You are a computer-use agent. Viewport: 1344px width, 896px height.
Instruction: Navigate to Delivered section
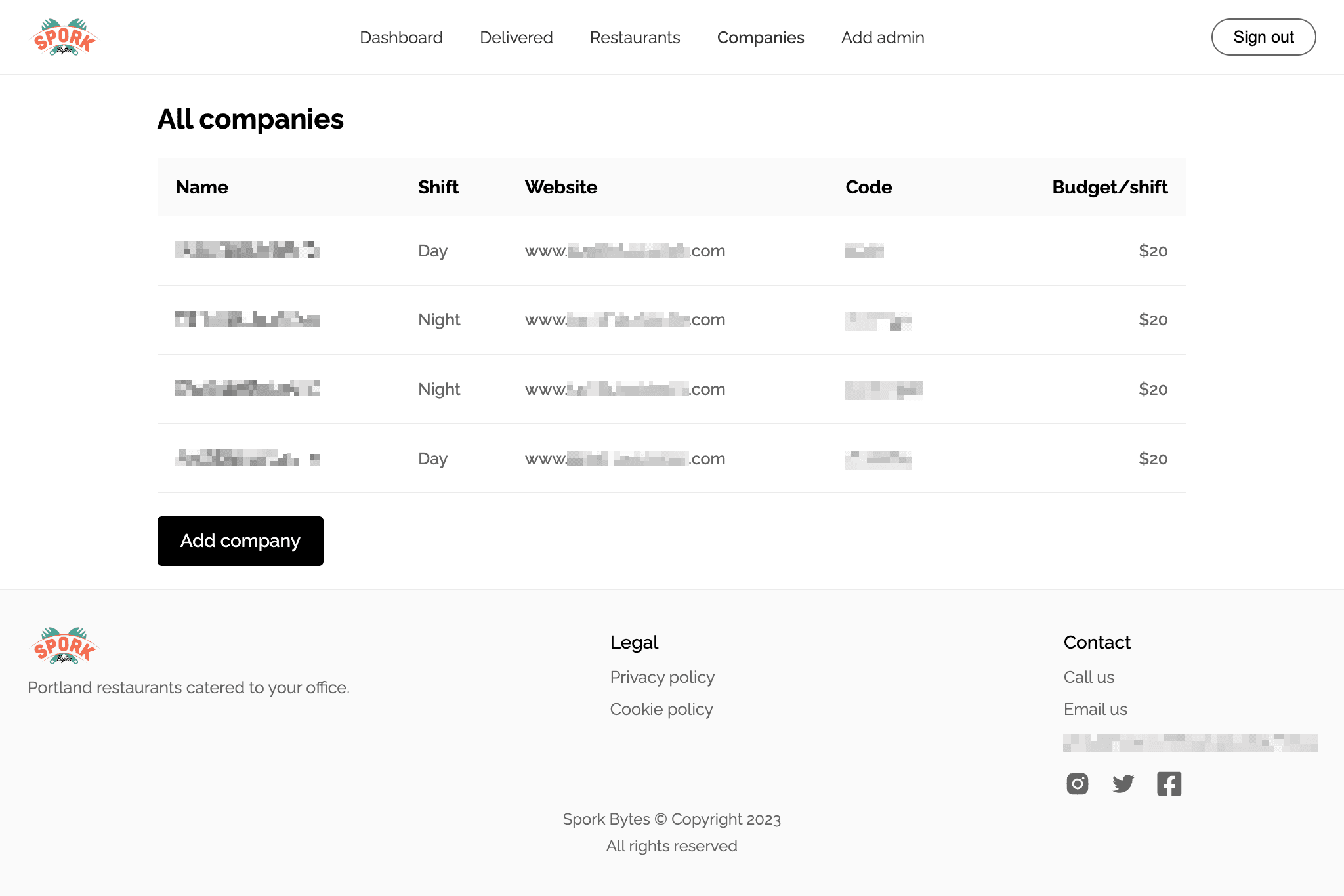(x=516, y=37)
